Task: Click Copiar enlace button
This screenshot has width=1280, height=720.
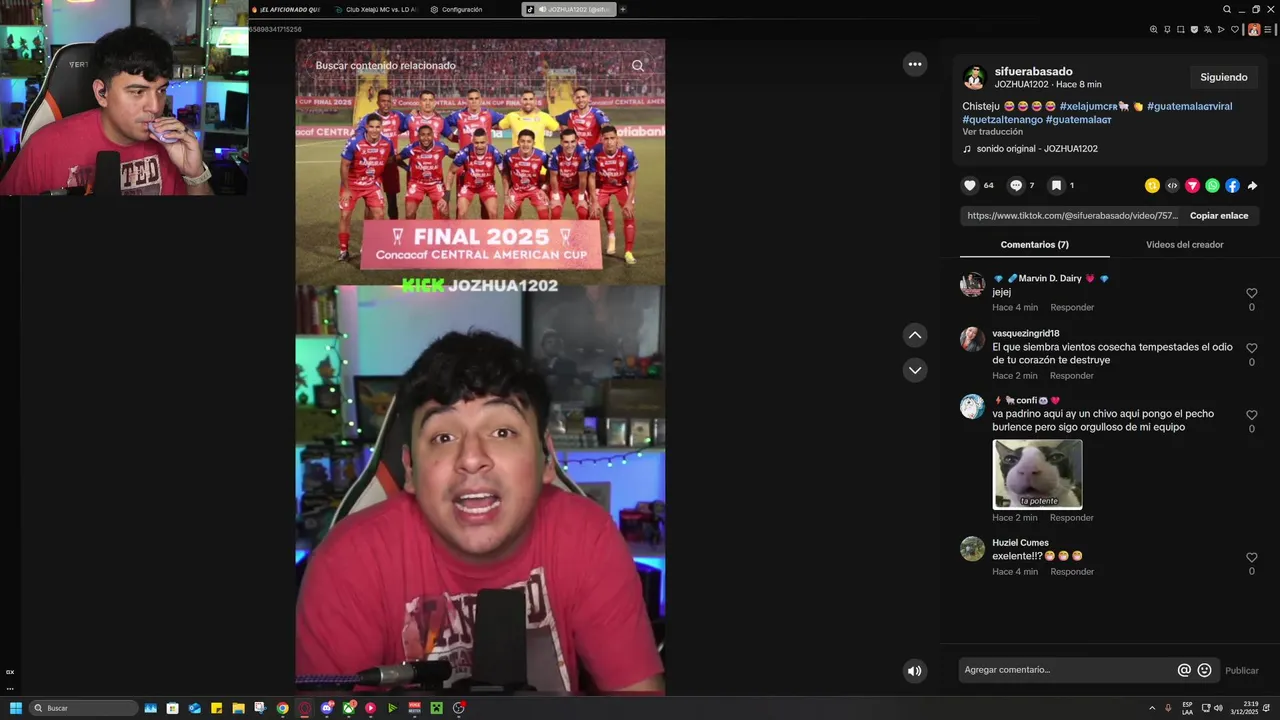Action: coord(1219,216)
